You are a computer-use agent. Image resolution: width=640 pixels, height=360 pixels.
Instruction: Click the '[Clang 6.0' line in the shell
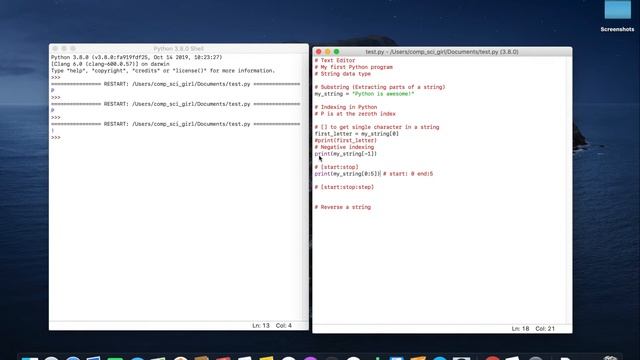click(110, 64)
